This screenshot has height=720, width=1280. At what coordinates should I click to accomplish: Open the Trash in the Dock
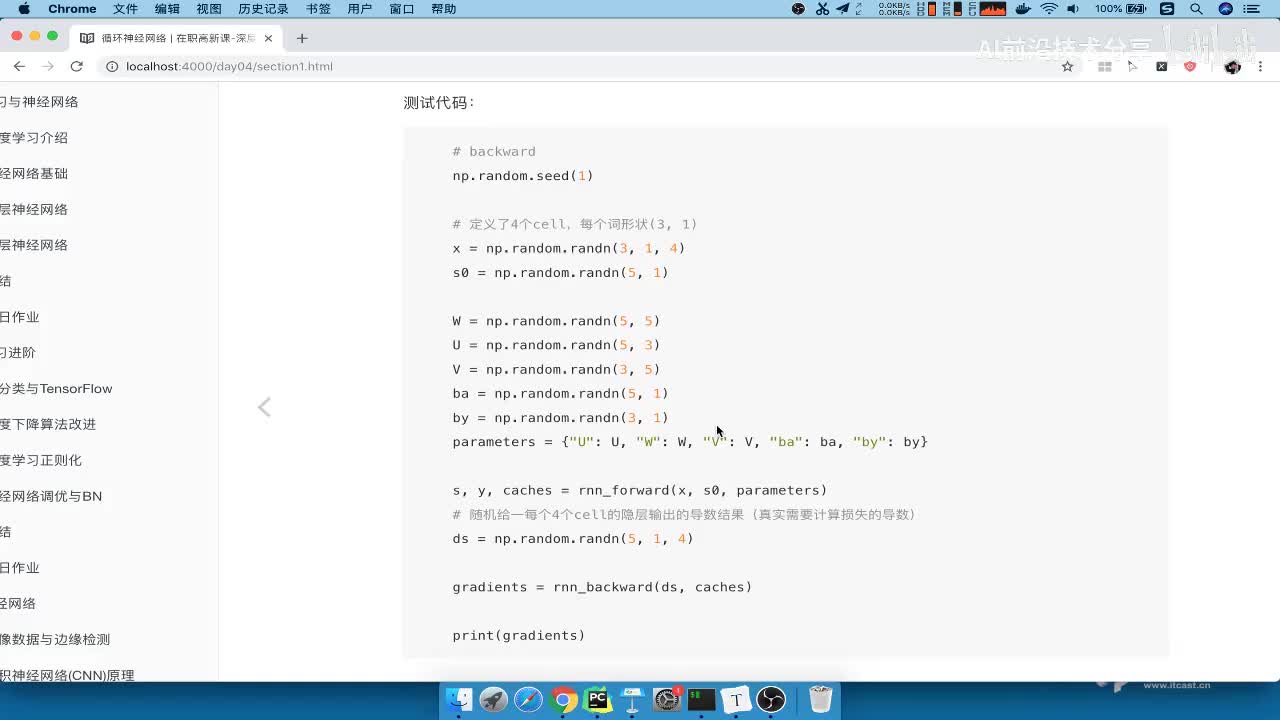coord(820,699)
